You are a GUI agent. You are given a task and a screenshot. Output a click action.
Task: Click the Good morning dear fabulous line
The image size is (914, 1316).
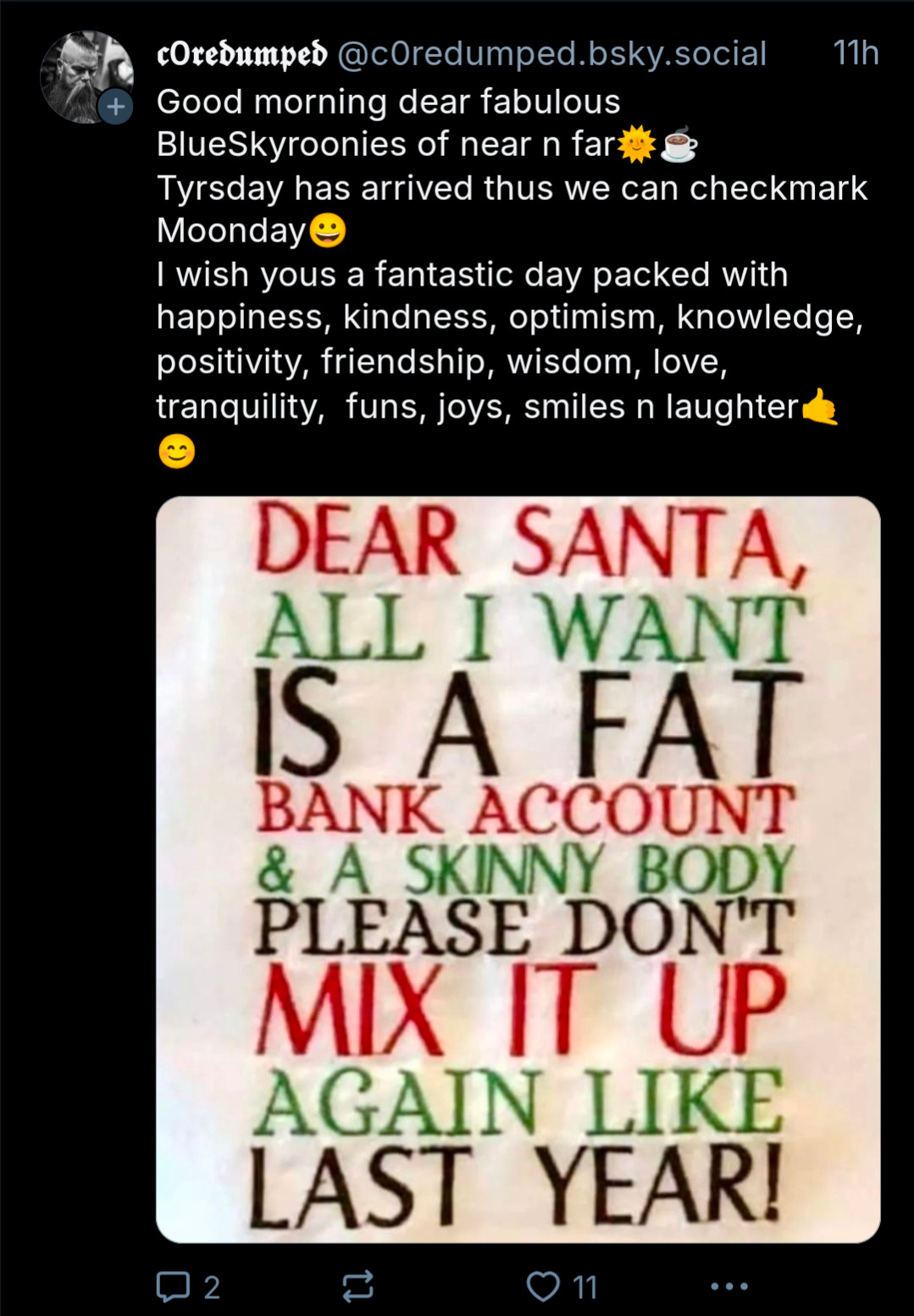[389, 102]
